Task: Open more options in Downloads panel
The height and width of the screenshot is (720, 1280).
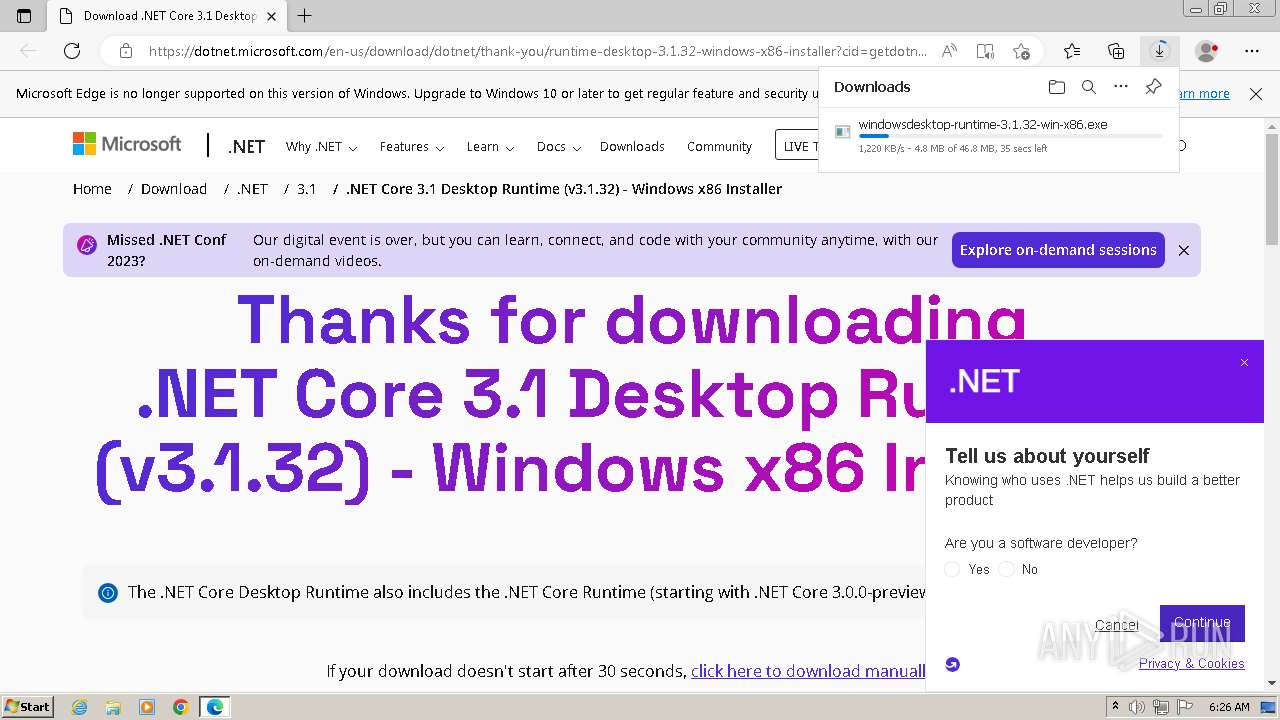Action: click(1121, 87)
